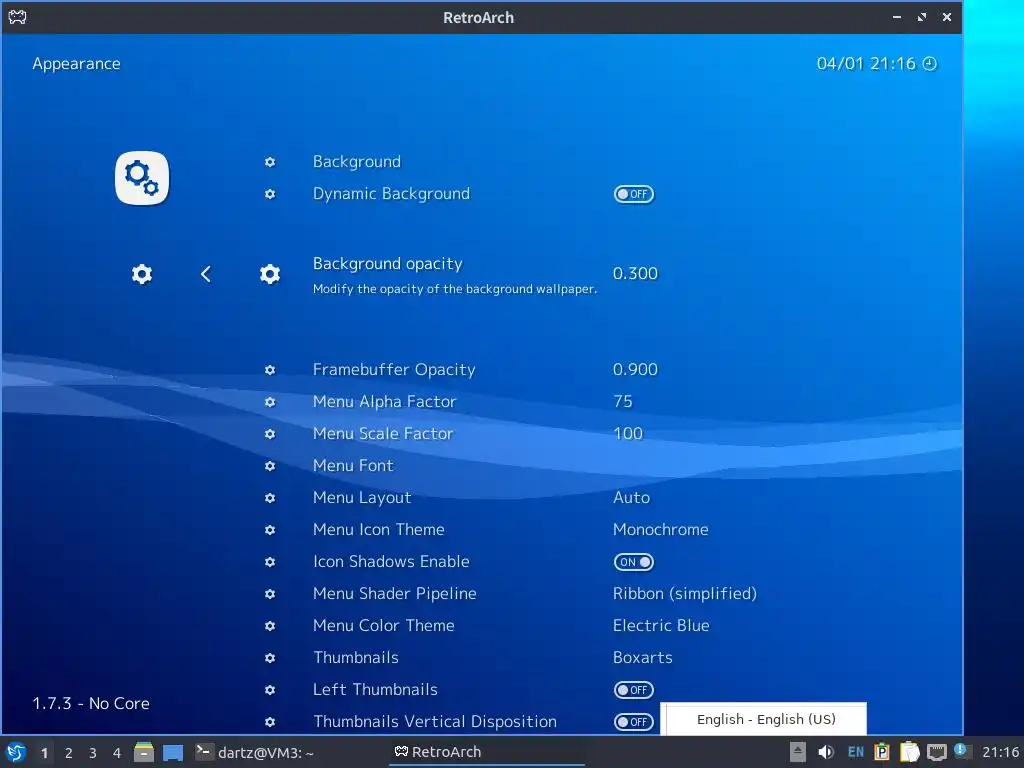Image resolution: width=1024 pixels, height=768 pixels.
Task: Toggle the Left Thumbnails OFF switch
Action: (633, 690)
